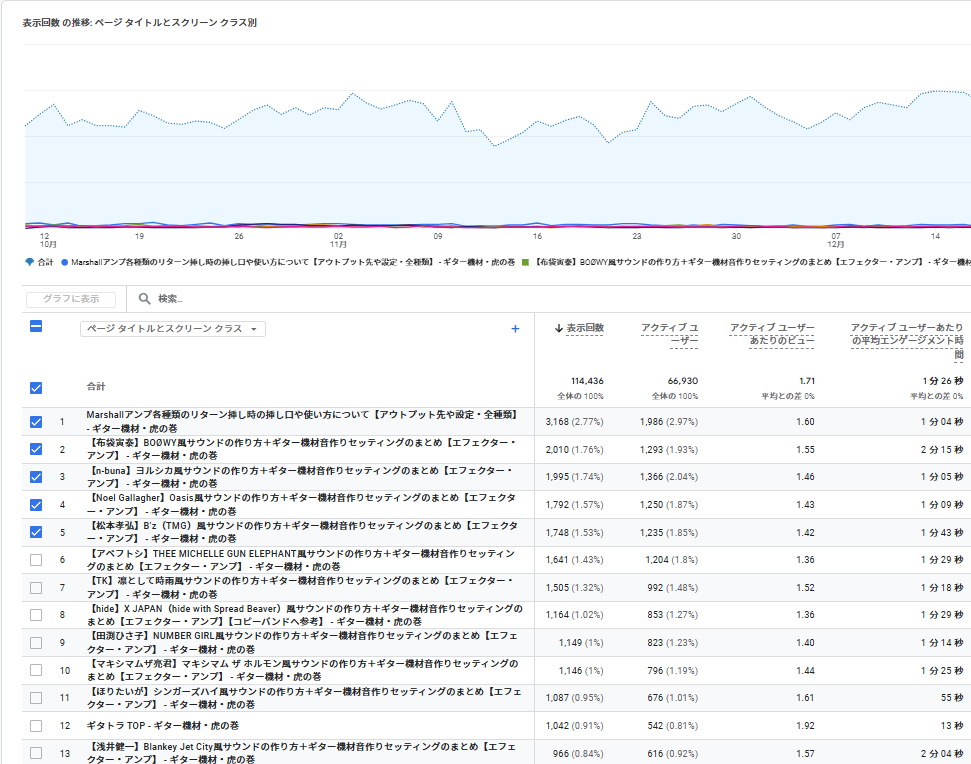The height and width of the screenshot is (764, 971).
Task: Click the blue minus select-all box in header
Action: point(36,326)
